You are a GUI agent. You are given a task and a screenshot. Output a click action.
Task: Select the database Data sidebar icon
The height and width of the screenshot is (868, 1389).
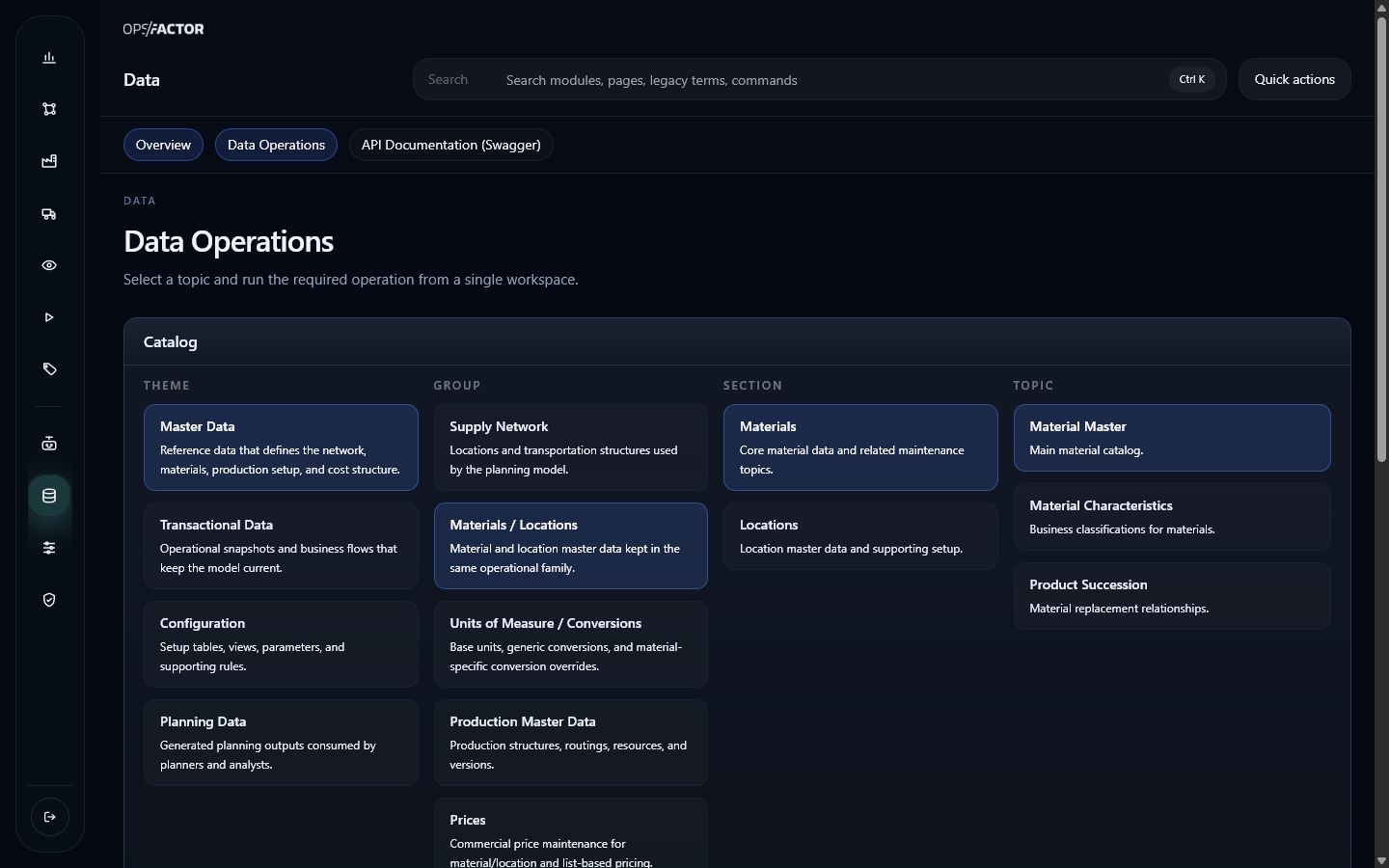click(x=49, y=496)
